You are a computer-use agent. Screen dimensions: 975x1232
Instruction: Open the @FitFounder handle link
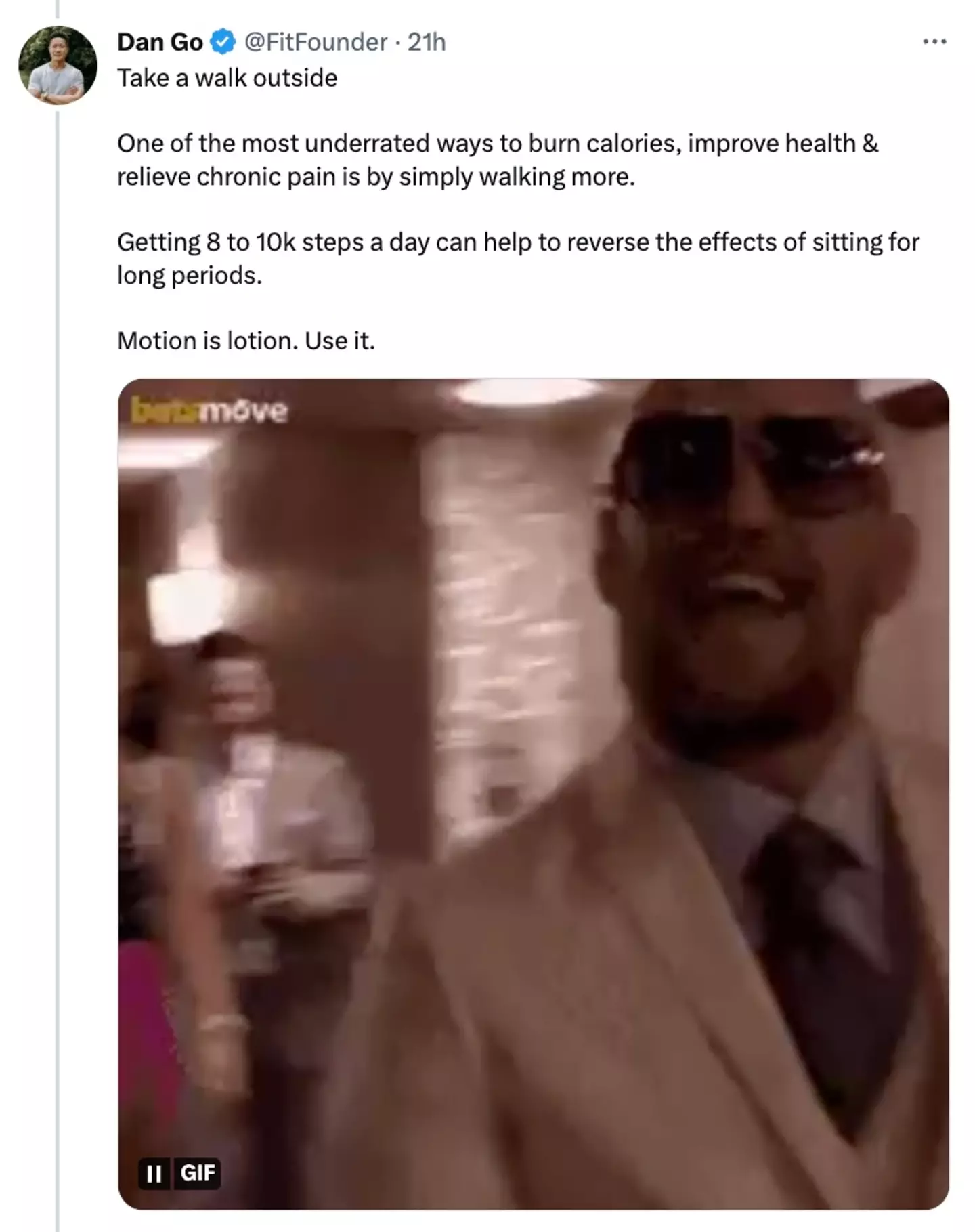pyautogui.click(x=315, y=42)
